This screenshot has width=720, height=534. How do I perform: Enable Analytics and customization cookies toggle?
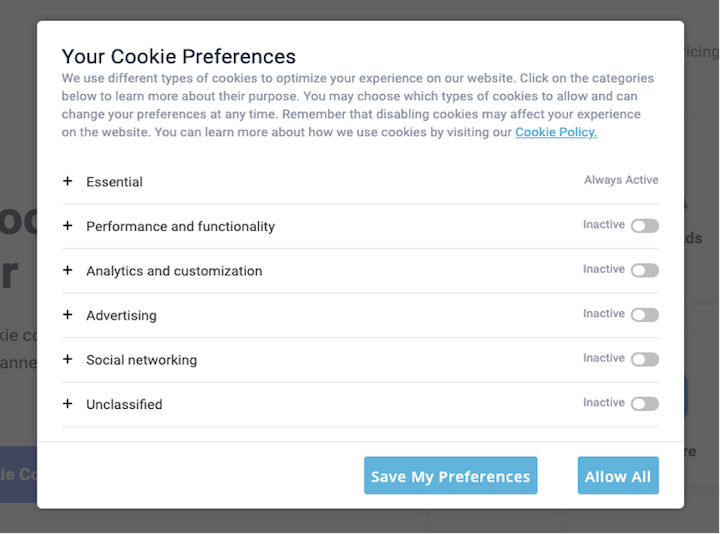645,270
